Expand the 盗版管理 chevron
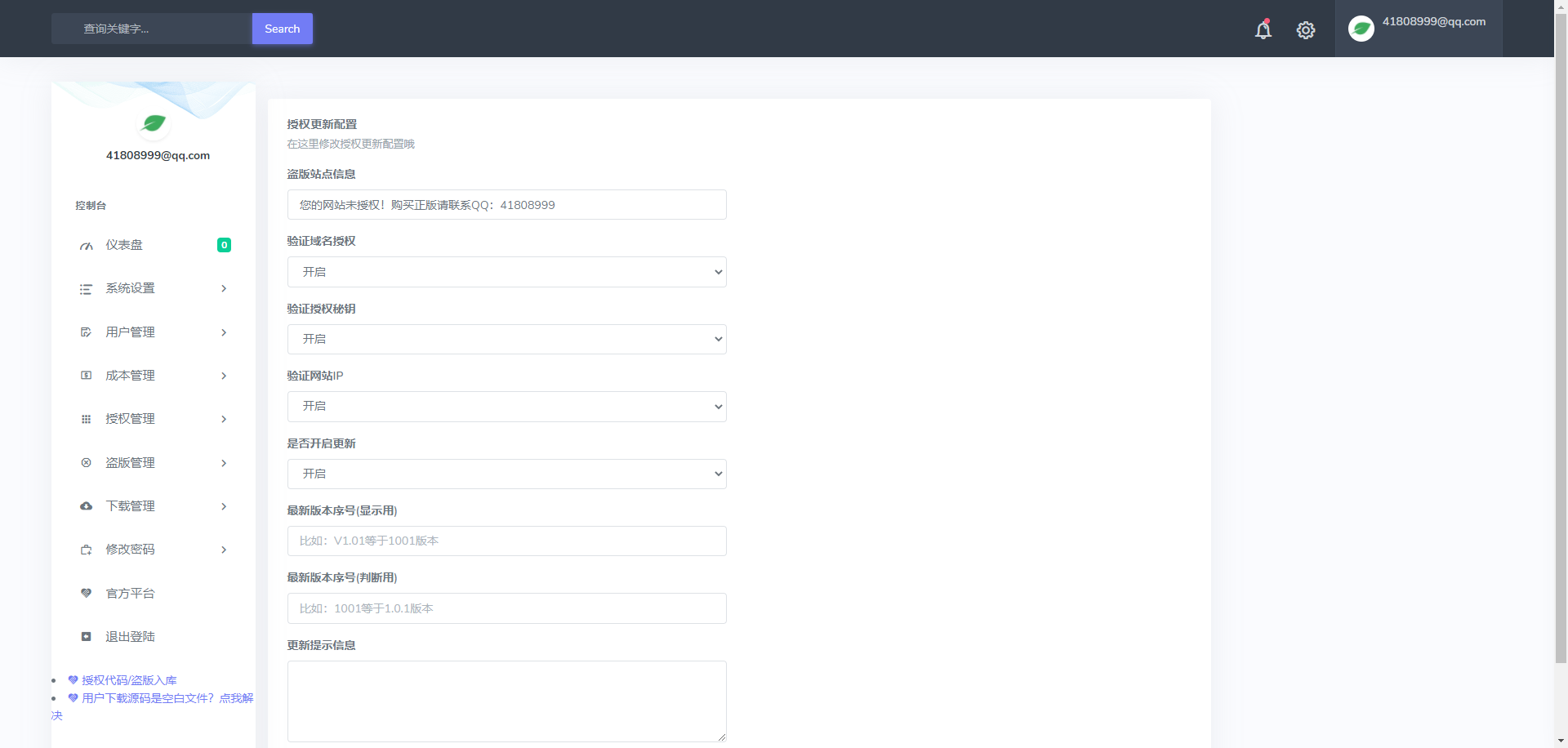Screen dimensions: 1568x748 point(224,463)
